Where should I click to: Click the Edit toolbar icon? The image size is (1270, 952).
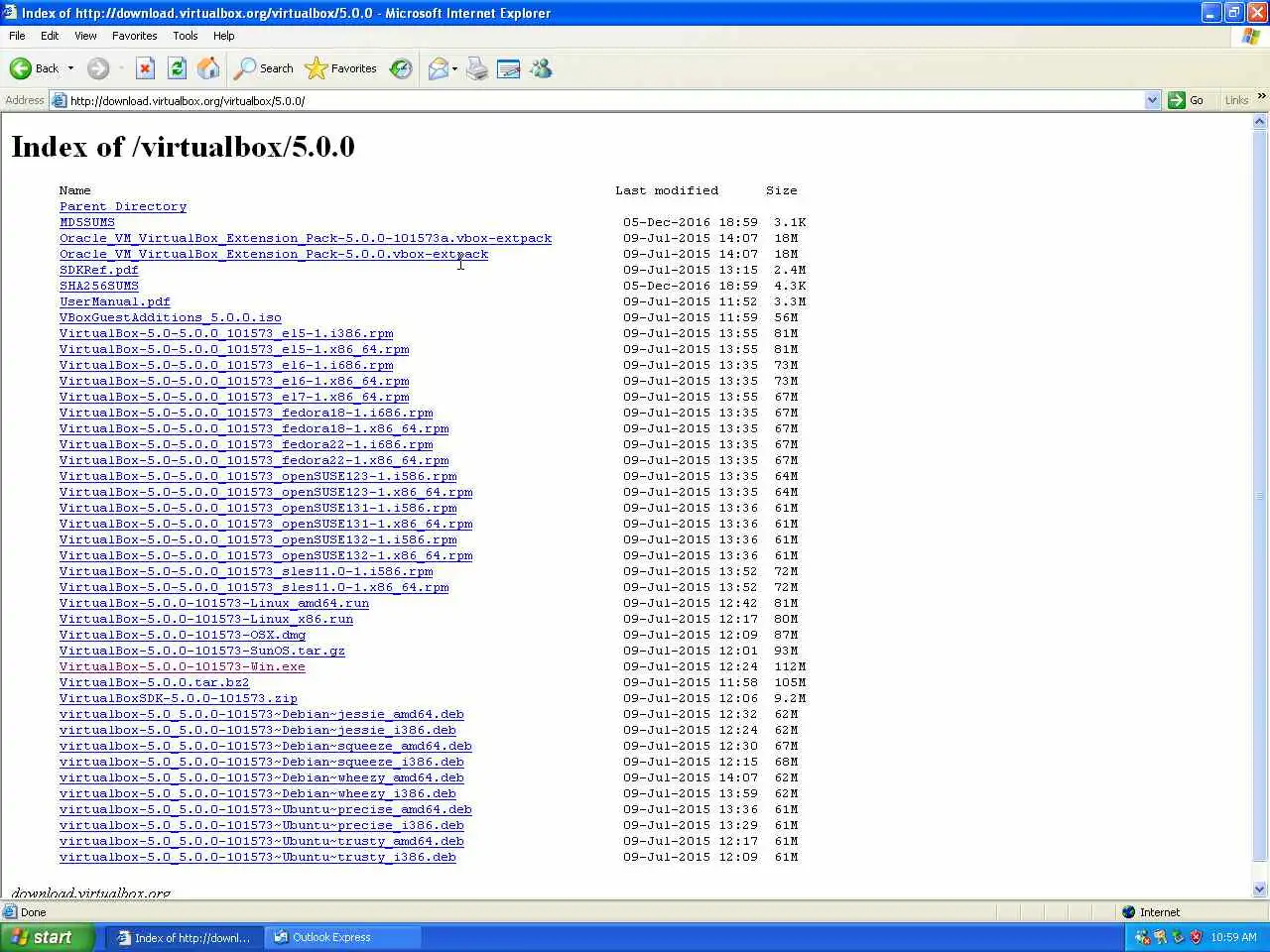click(509, 68)
